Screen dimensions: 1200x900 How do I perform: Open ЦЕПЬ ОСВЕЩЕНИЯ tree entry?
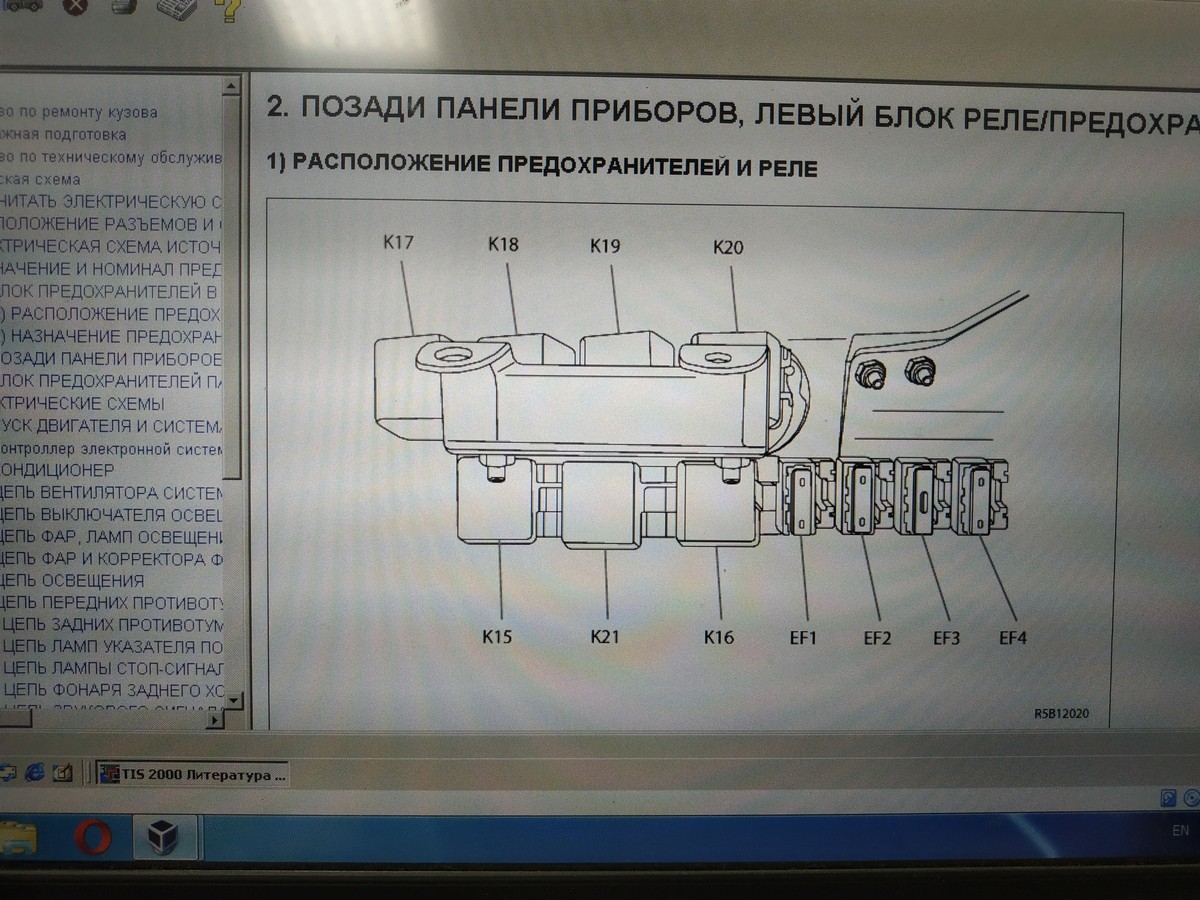pos(73,581)
